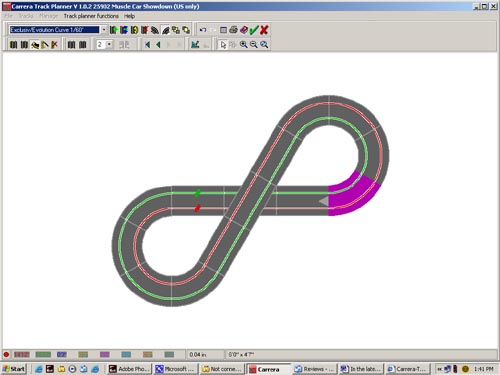Open the Help menu

tap(129, 16)
